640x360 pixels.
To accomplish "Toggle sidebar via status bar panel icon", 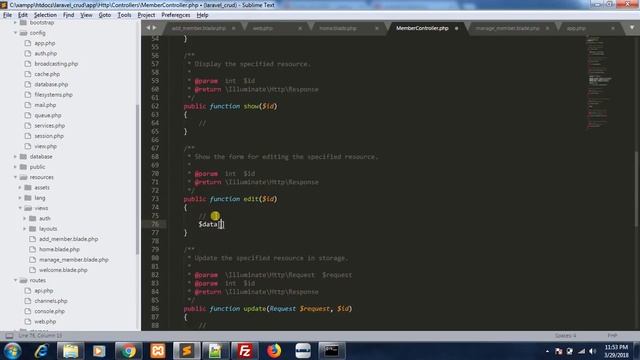I will 9,336.
